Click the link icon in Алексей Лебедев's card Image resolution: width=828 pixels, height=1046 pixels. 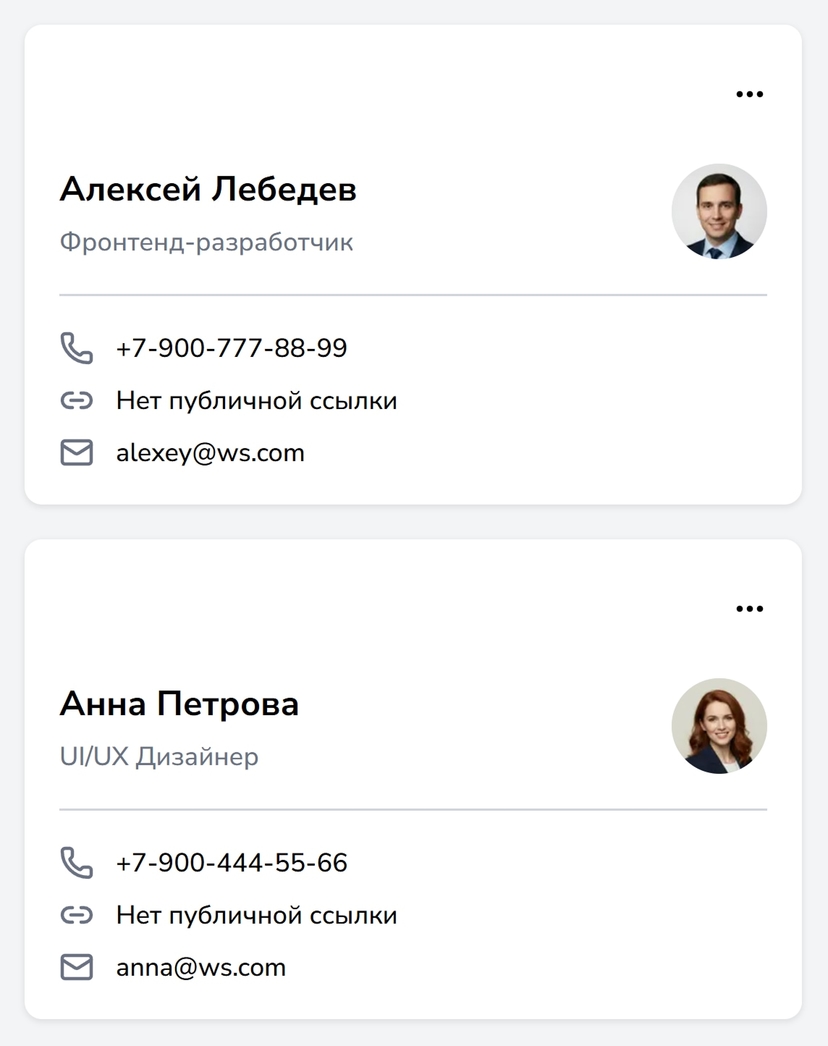pyautogui.click(x=77, y=400)
